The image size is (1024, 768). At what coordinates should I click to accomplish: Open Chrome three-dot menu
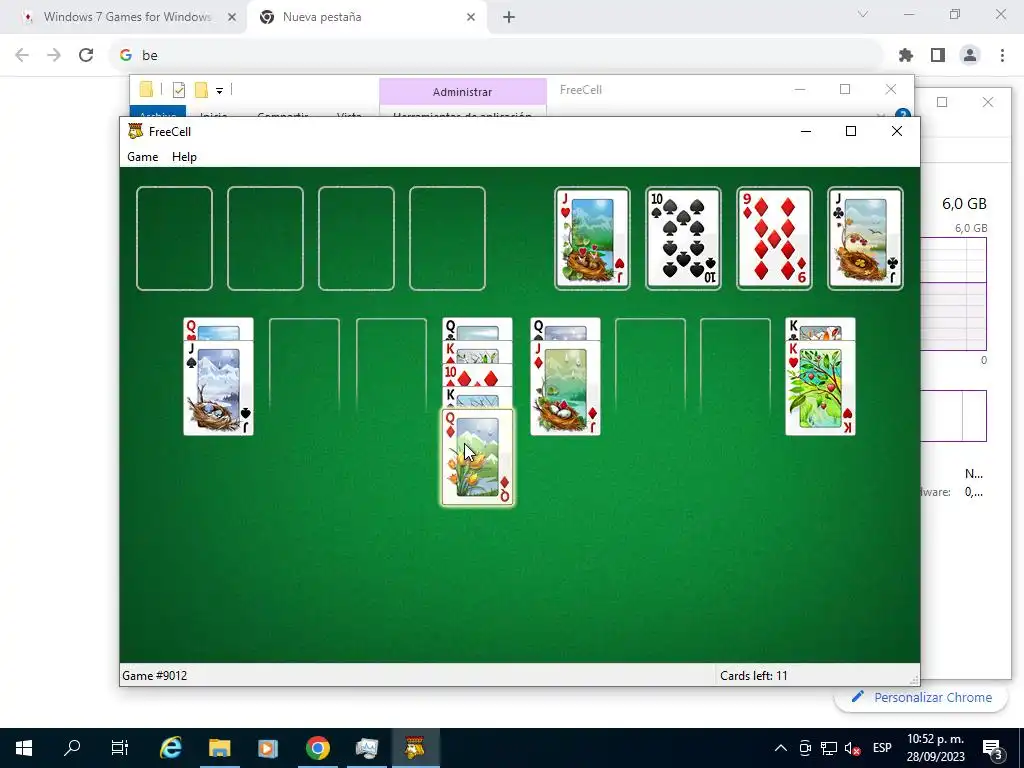coord(1002,55)
